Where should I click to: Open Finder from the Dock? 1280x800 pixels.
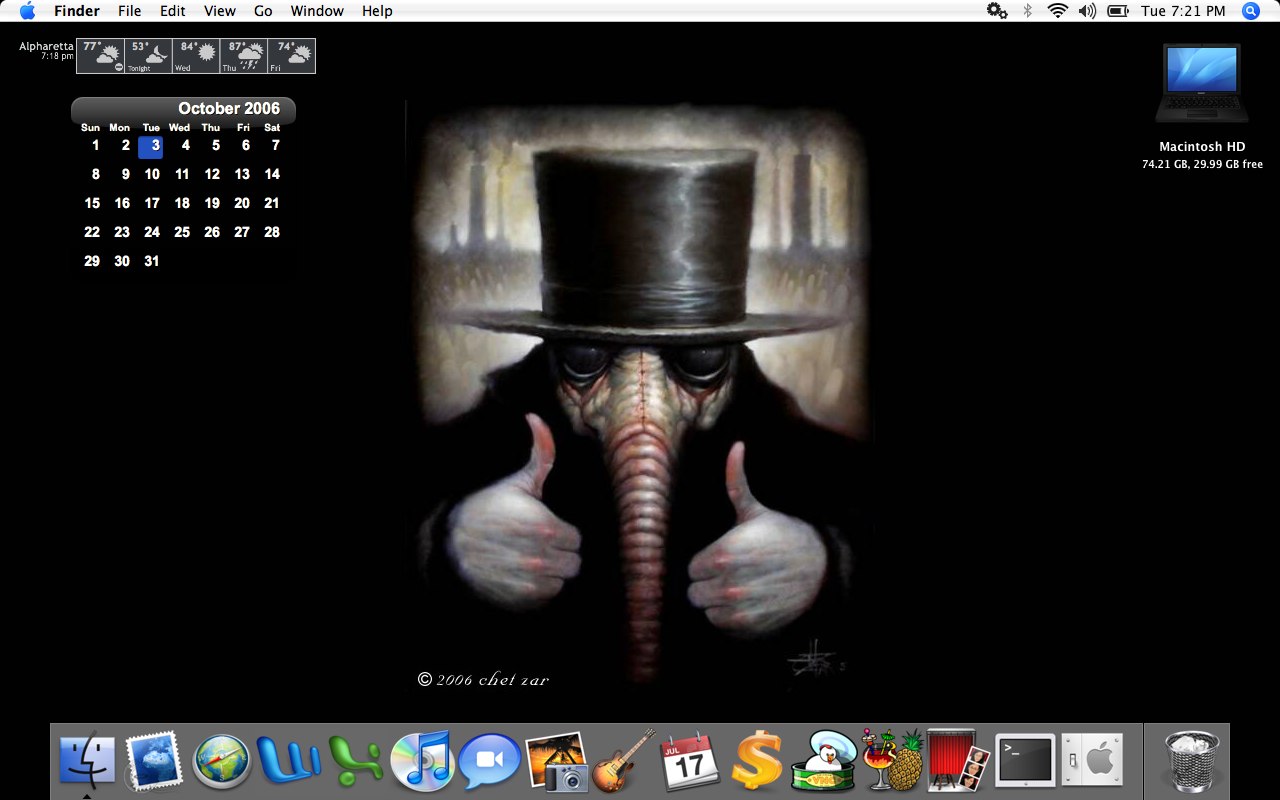(88, 762)
